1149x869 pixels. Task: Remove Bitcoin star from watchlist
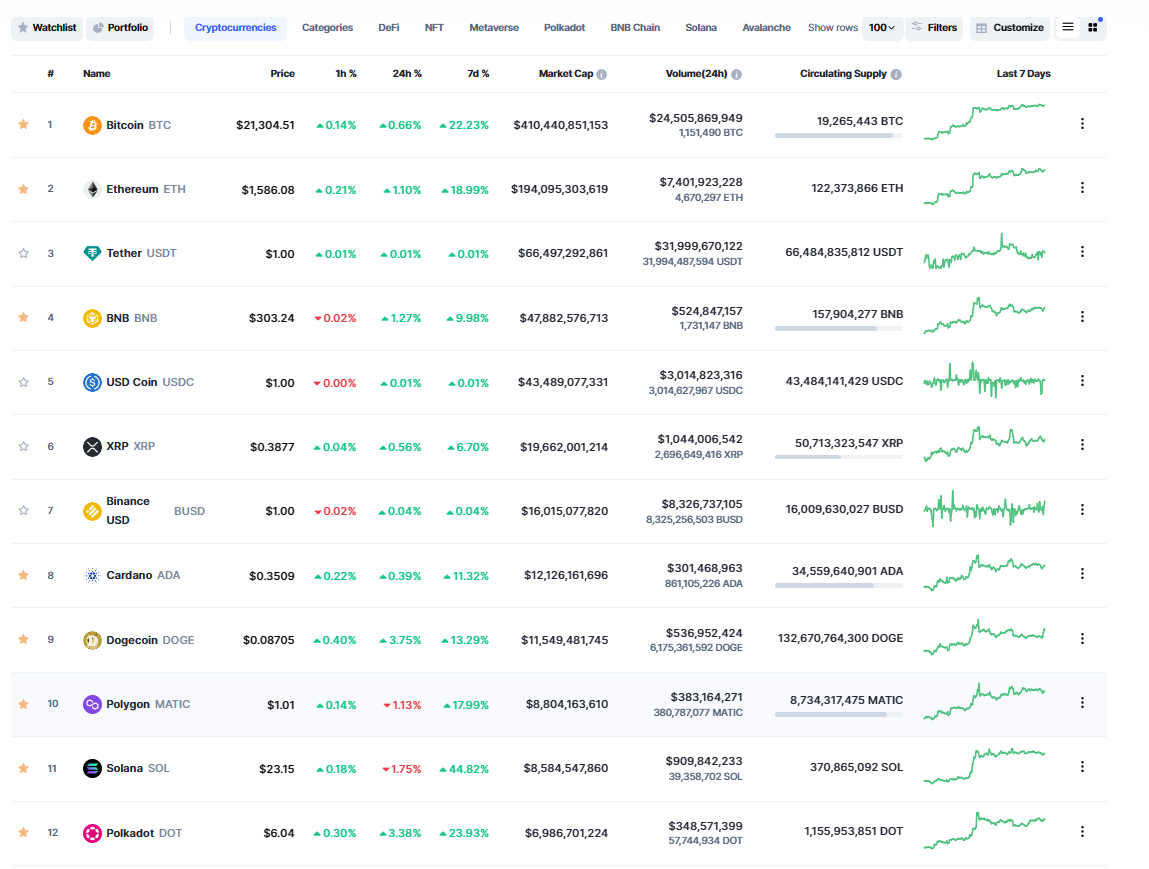(x=23, y=125)
